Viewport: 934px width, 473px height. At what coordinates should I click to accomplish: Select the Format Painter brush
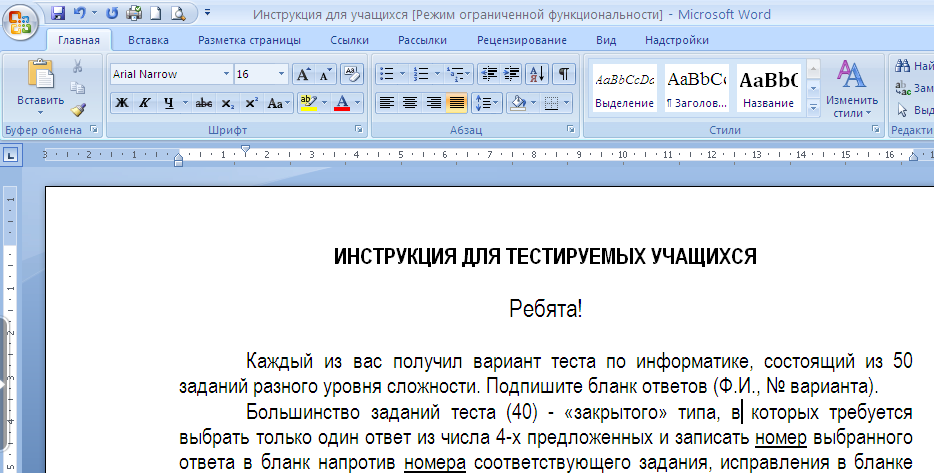point(77,110)
